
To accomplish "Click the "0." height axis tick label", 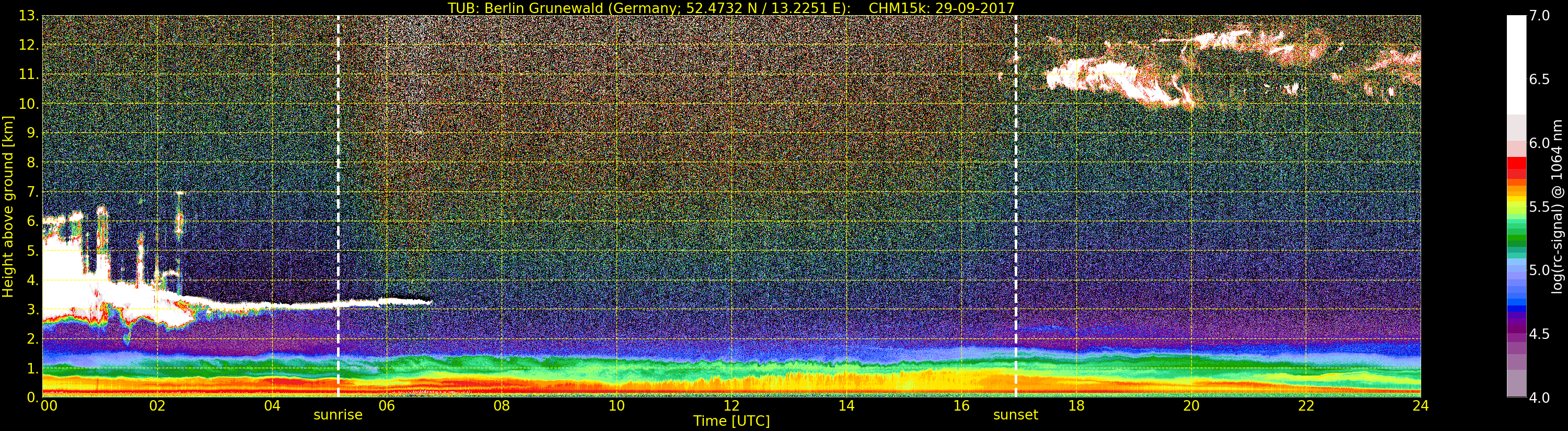I will click(32, 398).
